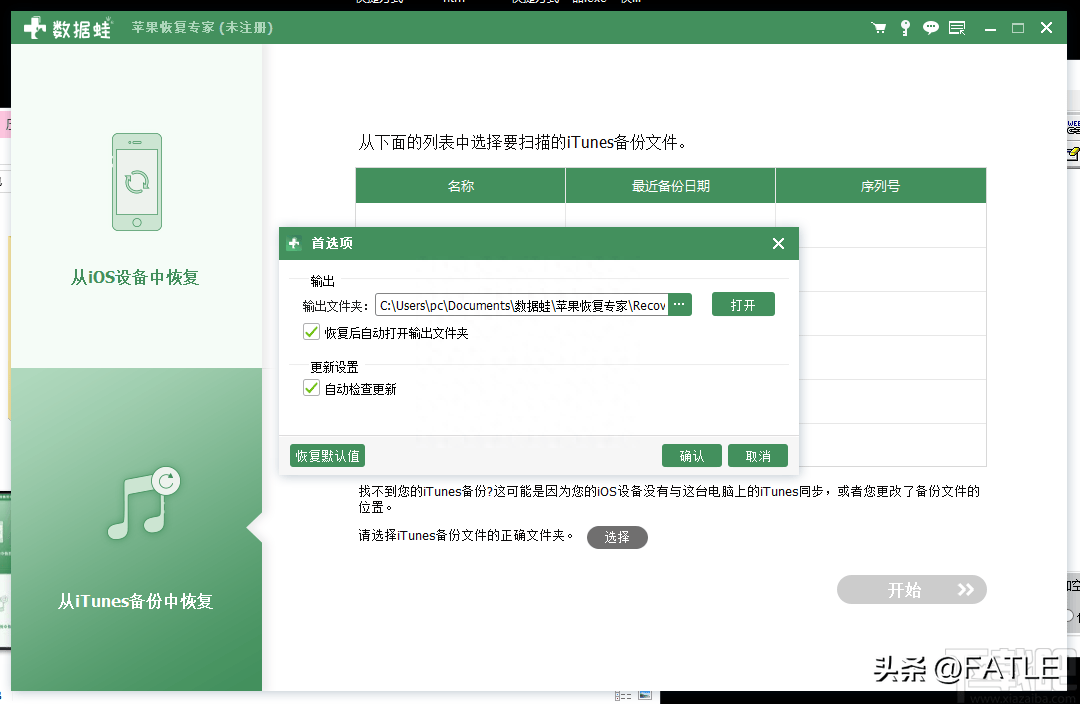Select the 从iTunes备份中恢复 tab
Screen dimensions: 1080x704
tap(136, 601)
